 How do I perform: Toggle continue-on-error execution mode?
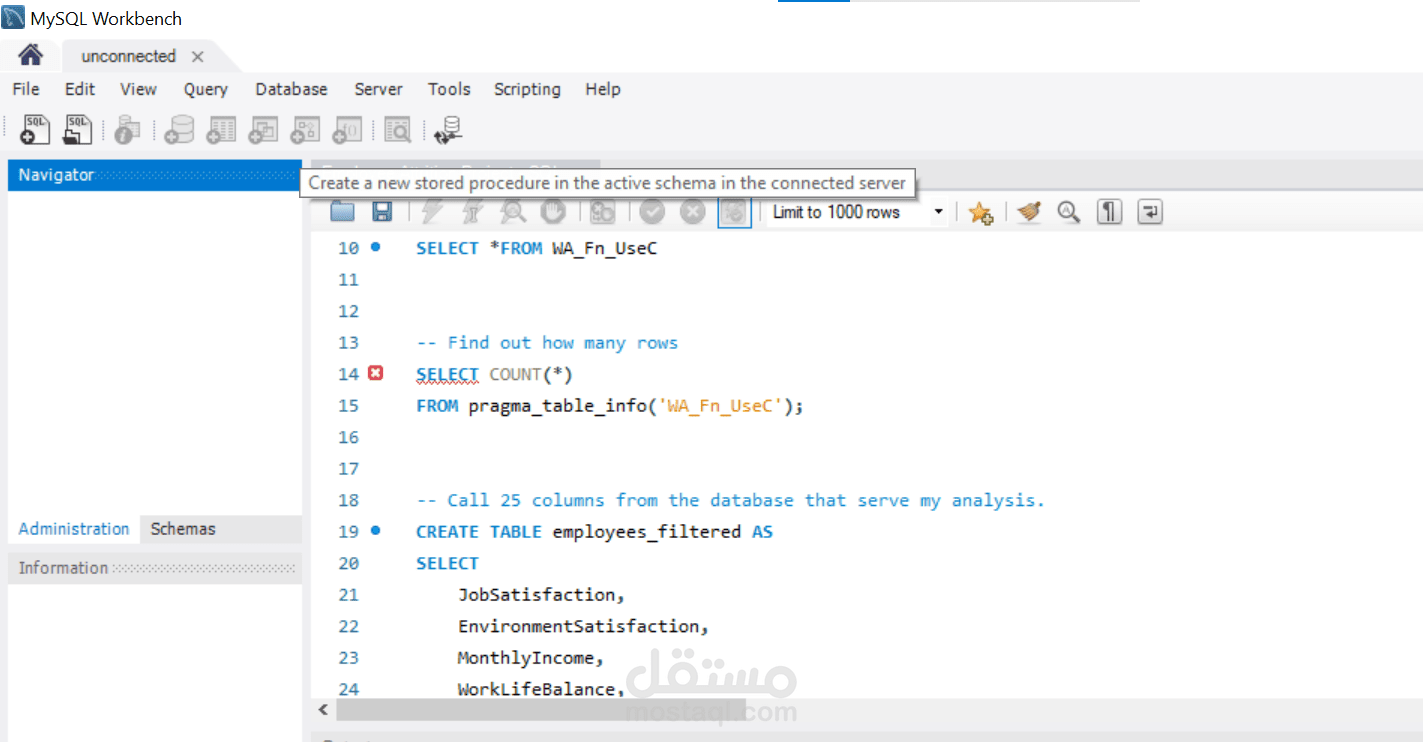pos(602,211)
